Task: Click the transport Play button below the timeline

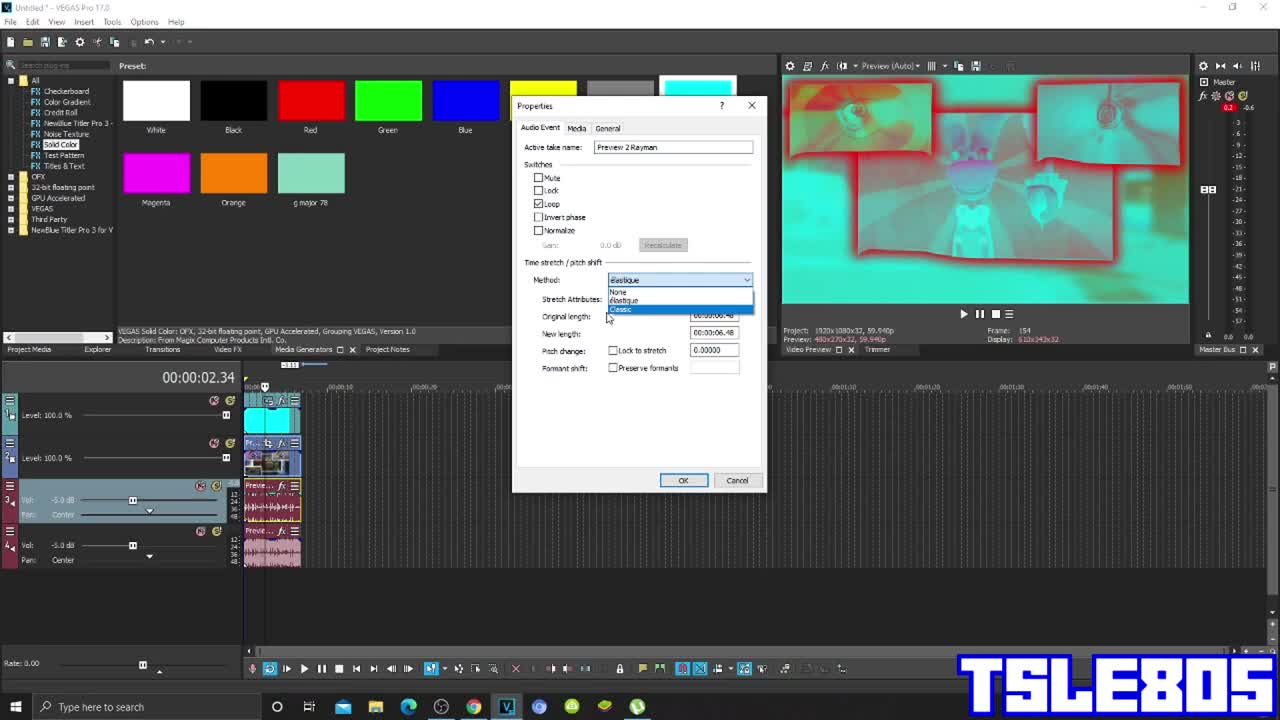Action: coord(304,669)
